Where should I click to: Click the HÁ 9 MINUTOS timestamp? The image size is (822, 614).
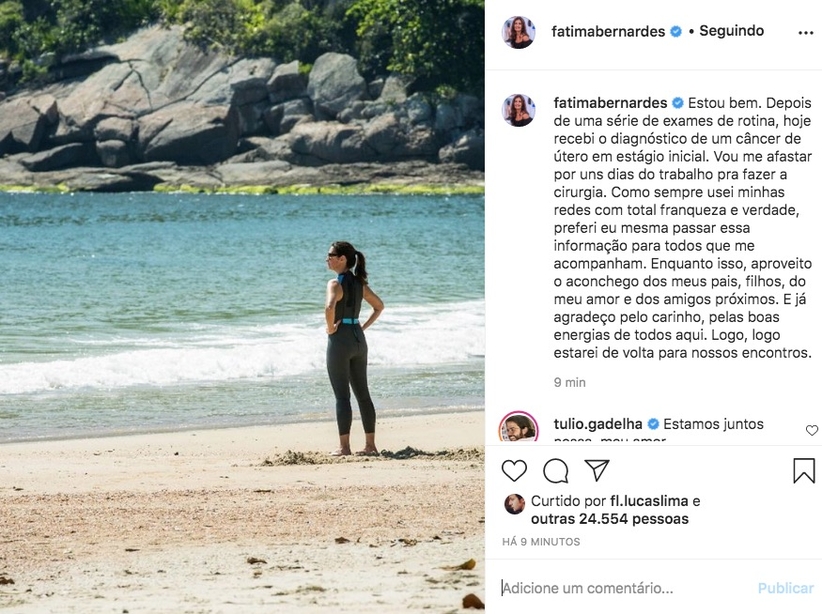(541, 542)
